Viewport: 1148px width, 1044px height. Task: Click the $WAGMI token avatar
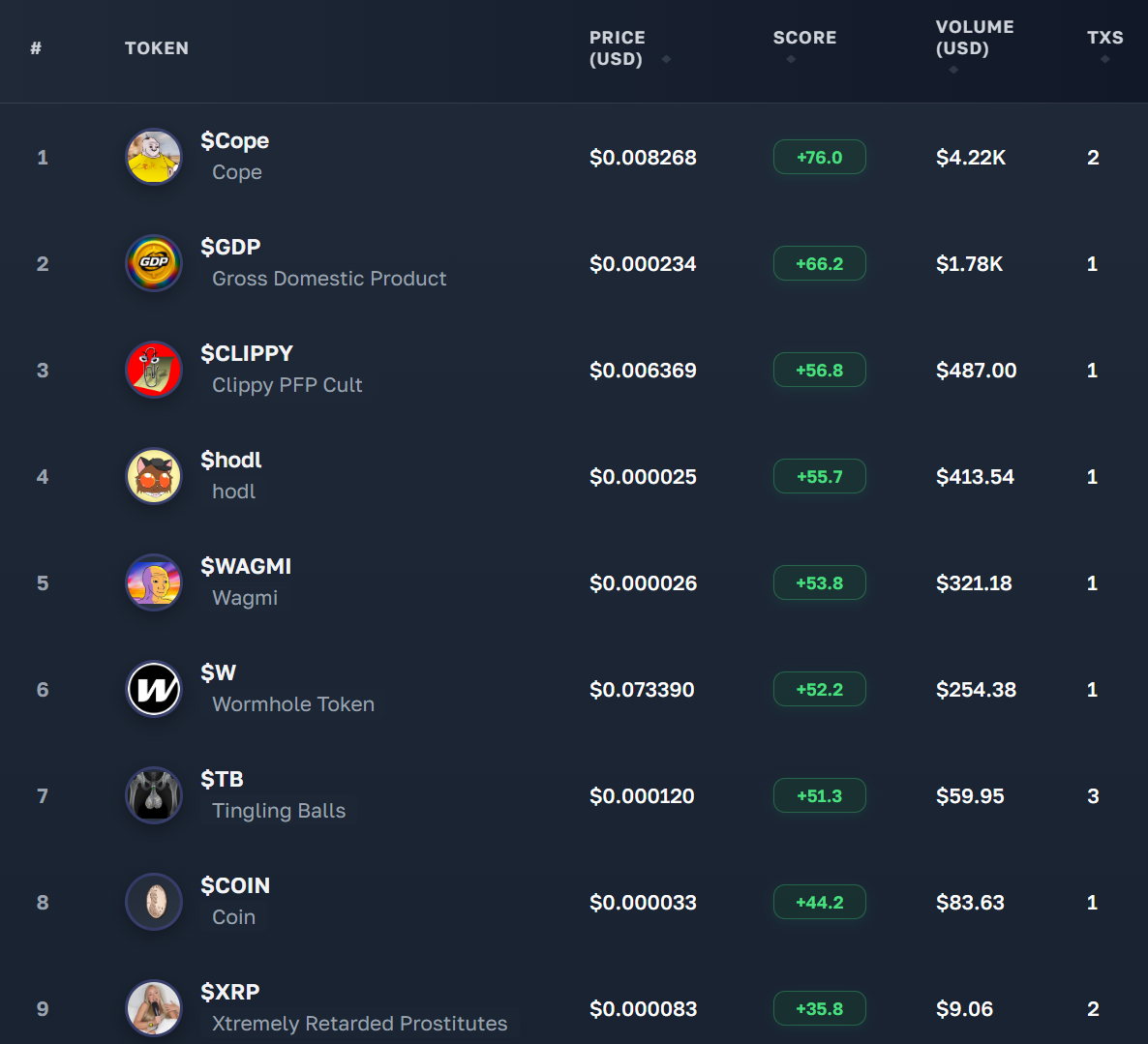[x=154, y=582]
